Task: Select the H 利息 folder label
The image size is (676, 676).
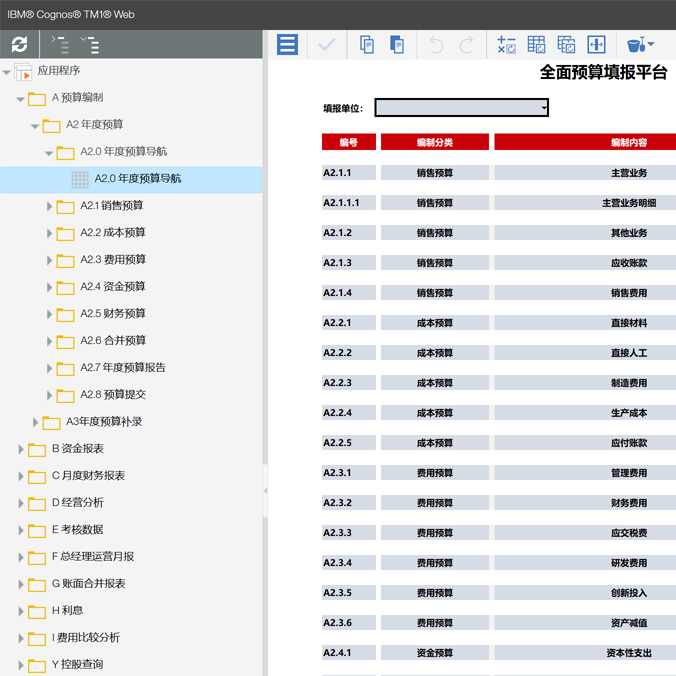Action: [x=67, y=610]
